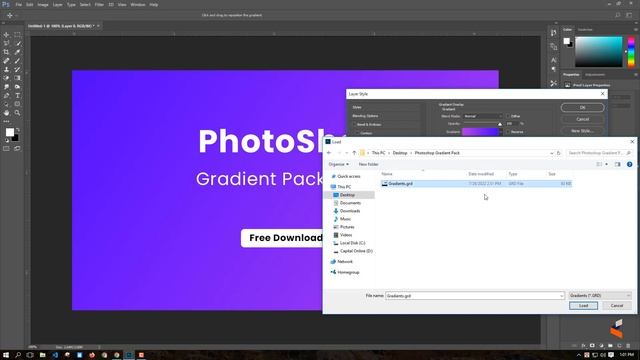Expand the File name history dropdown

561,296
